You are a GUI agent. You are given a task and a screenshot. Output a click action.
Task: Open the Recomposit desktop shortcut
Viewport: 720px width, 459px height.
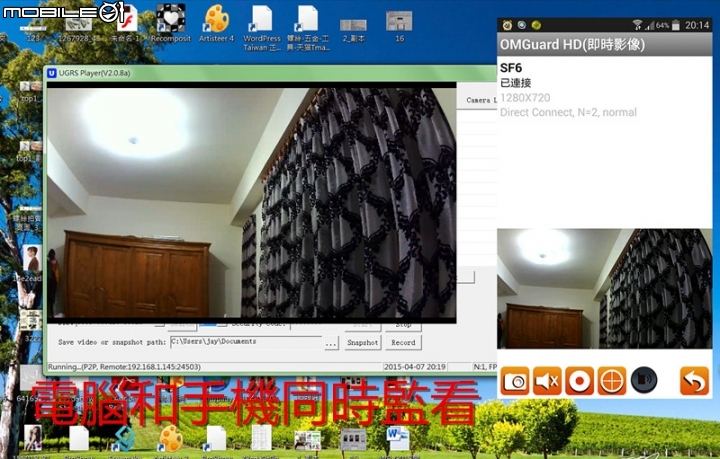pyautogui.click(x=170, y=23)
